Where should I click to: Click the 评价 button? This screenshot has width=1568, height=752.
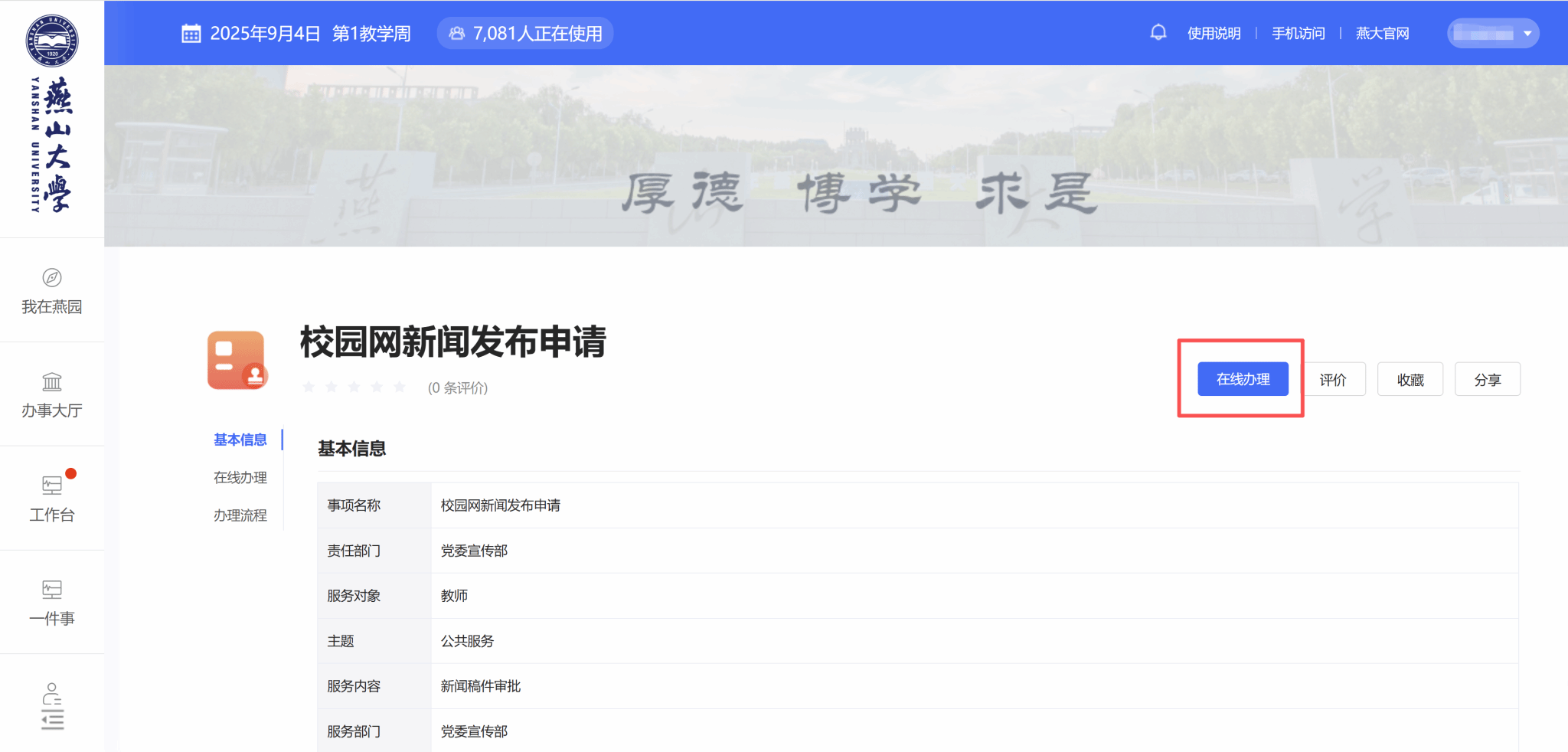[x=1333, y=380]
